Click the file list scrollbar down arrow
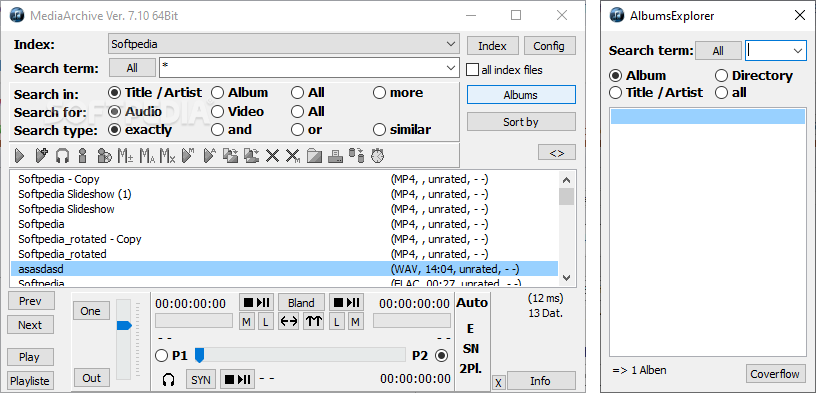This screenshot has height=393, width=816. coord(567,278)
